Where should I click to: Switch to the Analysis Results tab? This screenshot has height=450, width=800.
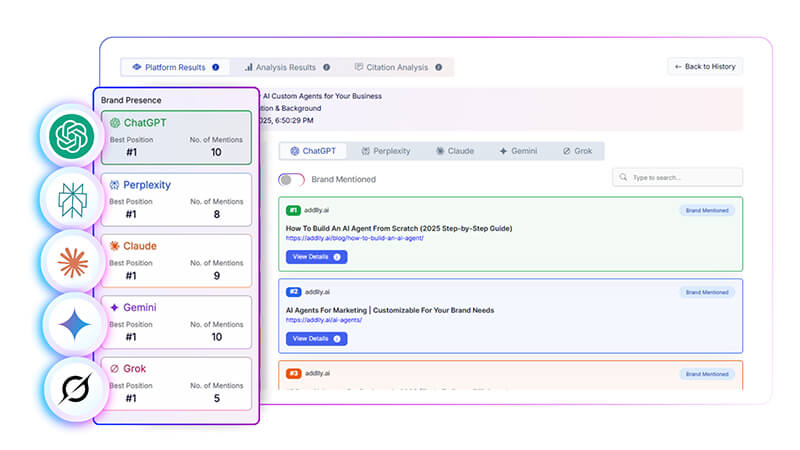tap(287, 67)
